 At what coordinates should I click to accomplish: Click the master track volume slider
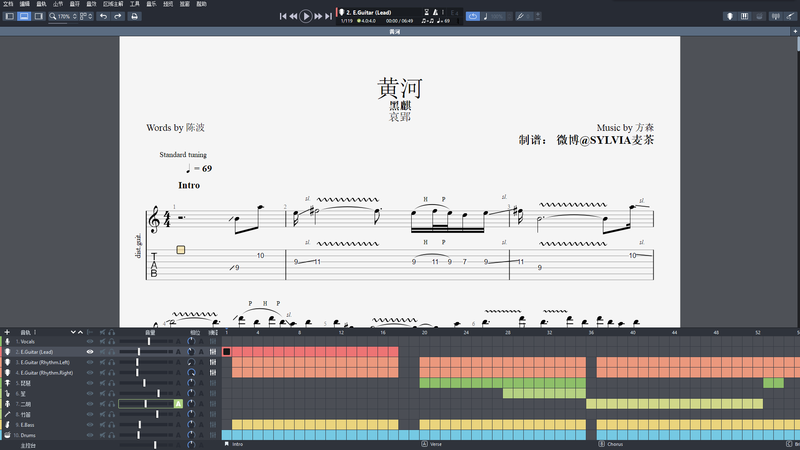tap(146, 445)
